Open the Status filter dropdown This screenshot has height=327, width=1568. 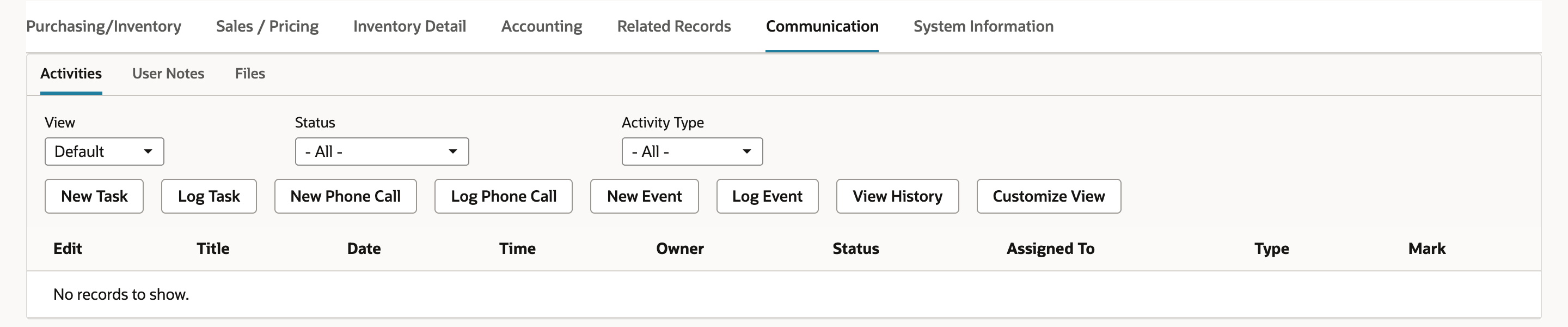click(382, 152)
